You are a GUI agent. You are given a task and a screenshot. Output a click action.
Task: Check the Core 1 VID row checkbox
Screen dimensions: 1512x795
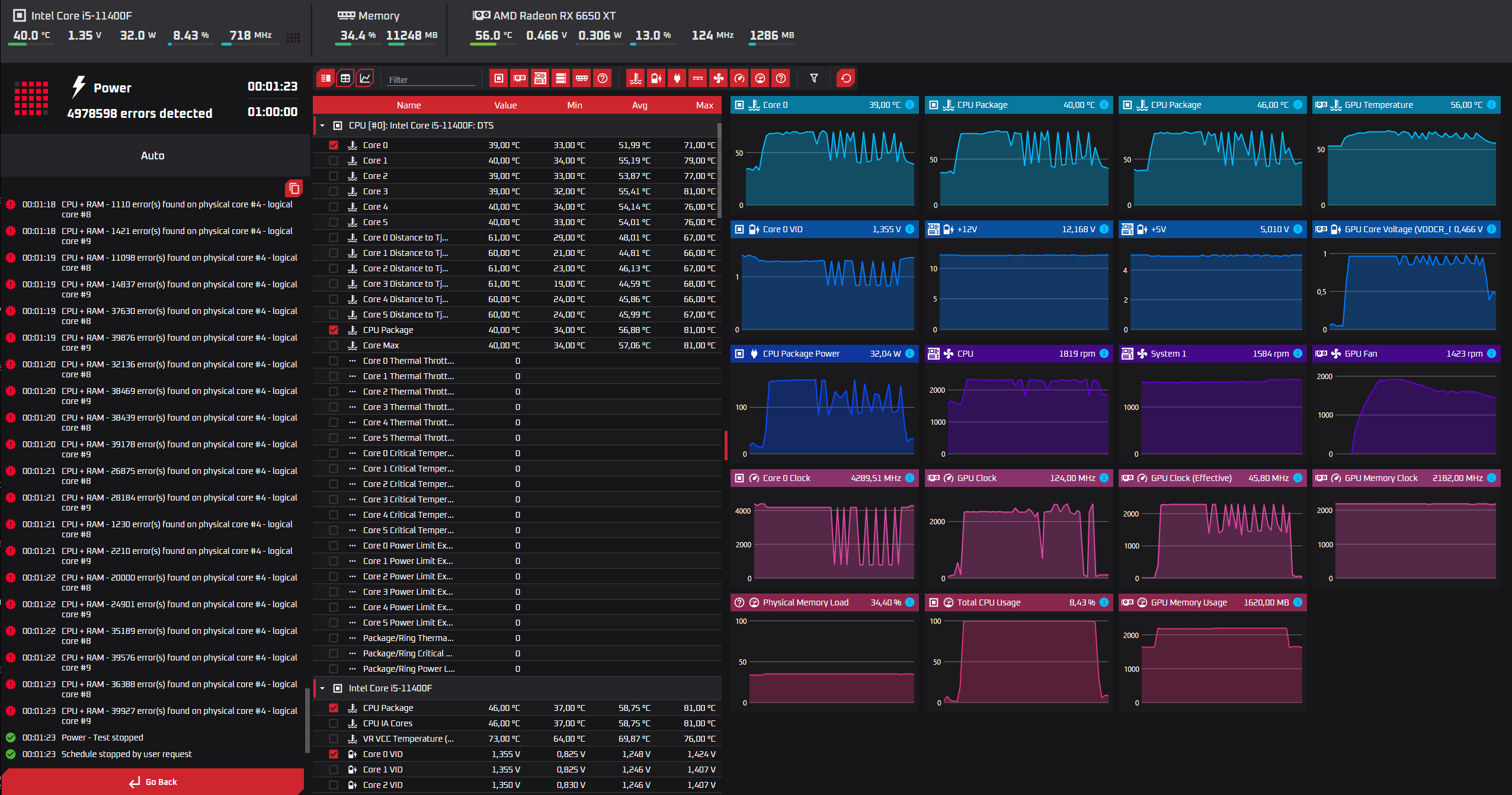click(334, 770)
